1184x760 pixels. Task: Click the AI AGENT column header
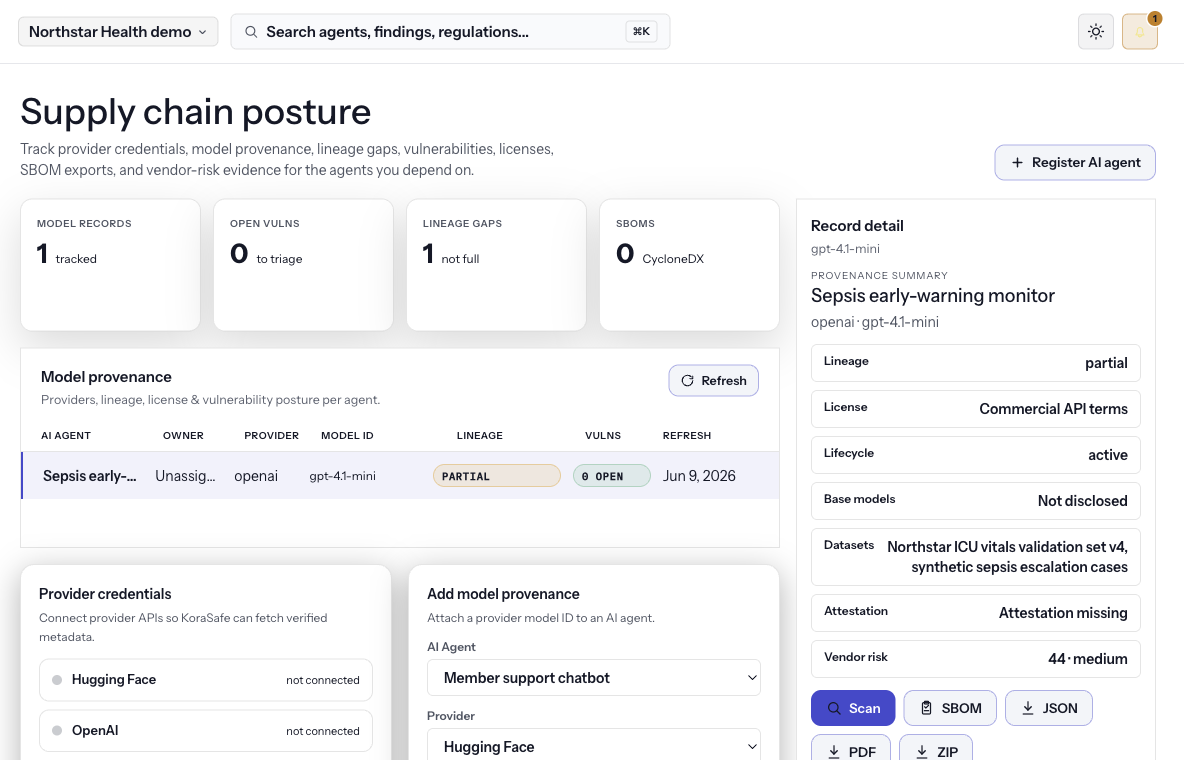click(66, 436)
